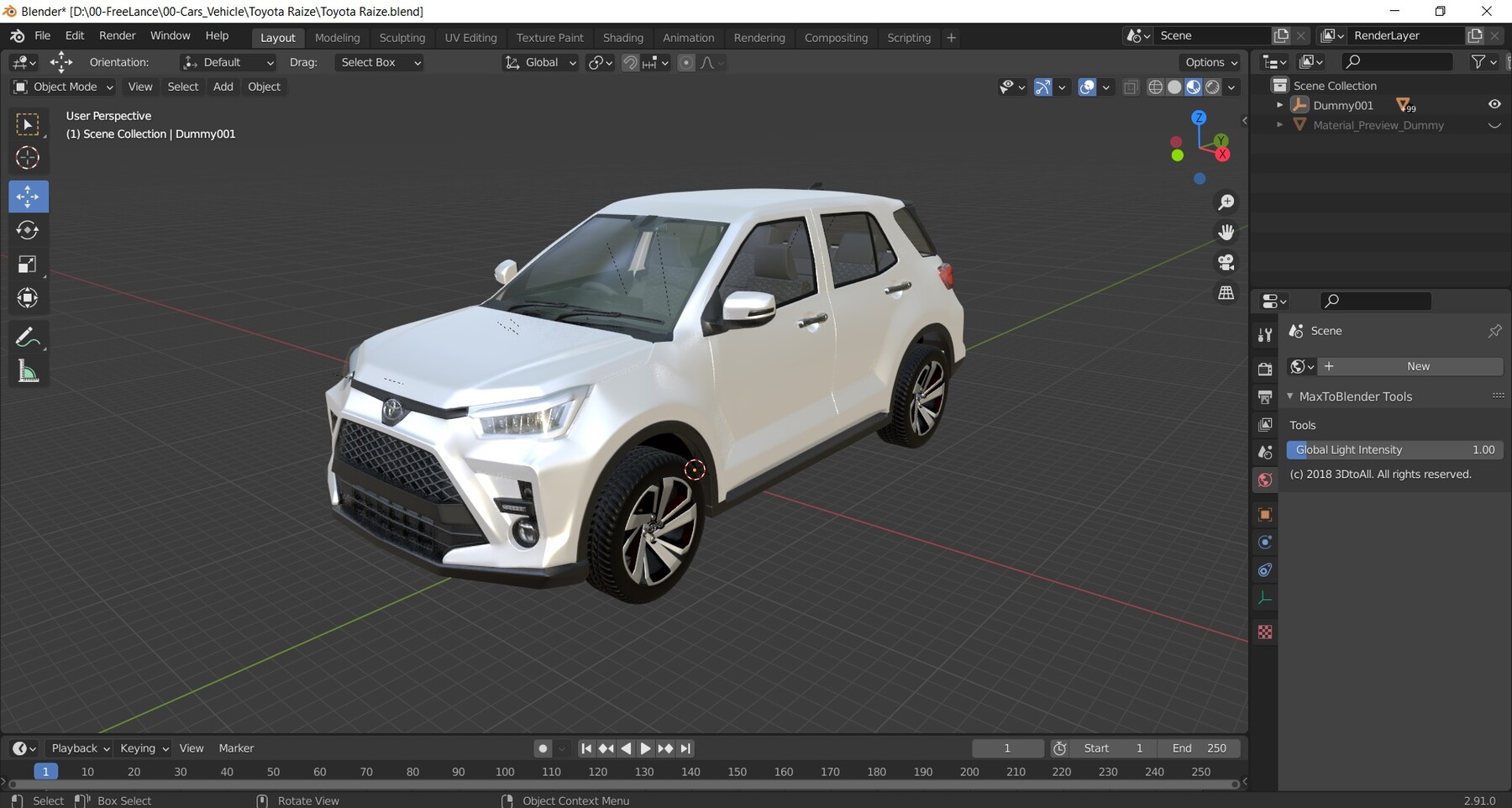Open Render Properties in the properties sidebar

(1264, 367)
